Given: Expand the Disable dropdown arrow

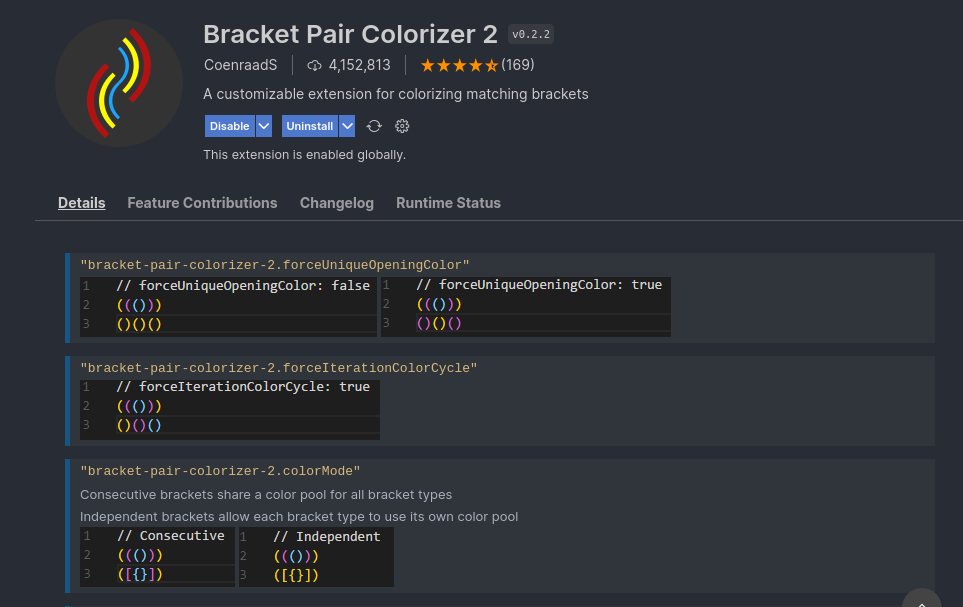Looking at the screenshot, I should [x=264, y=126].
